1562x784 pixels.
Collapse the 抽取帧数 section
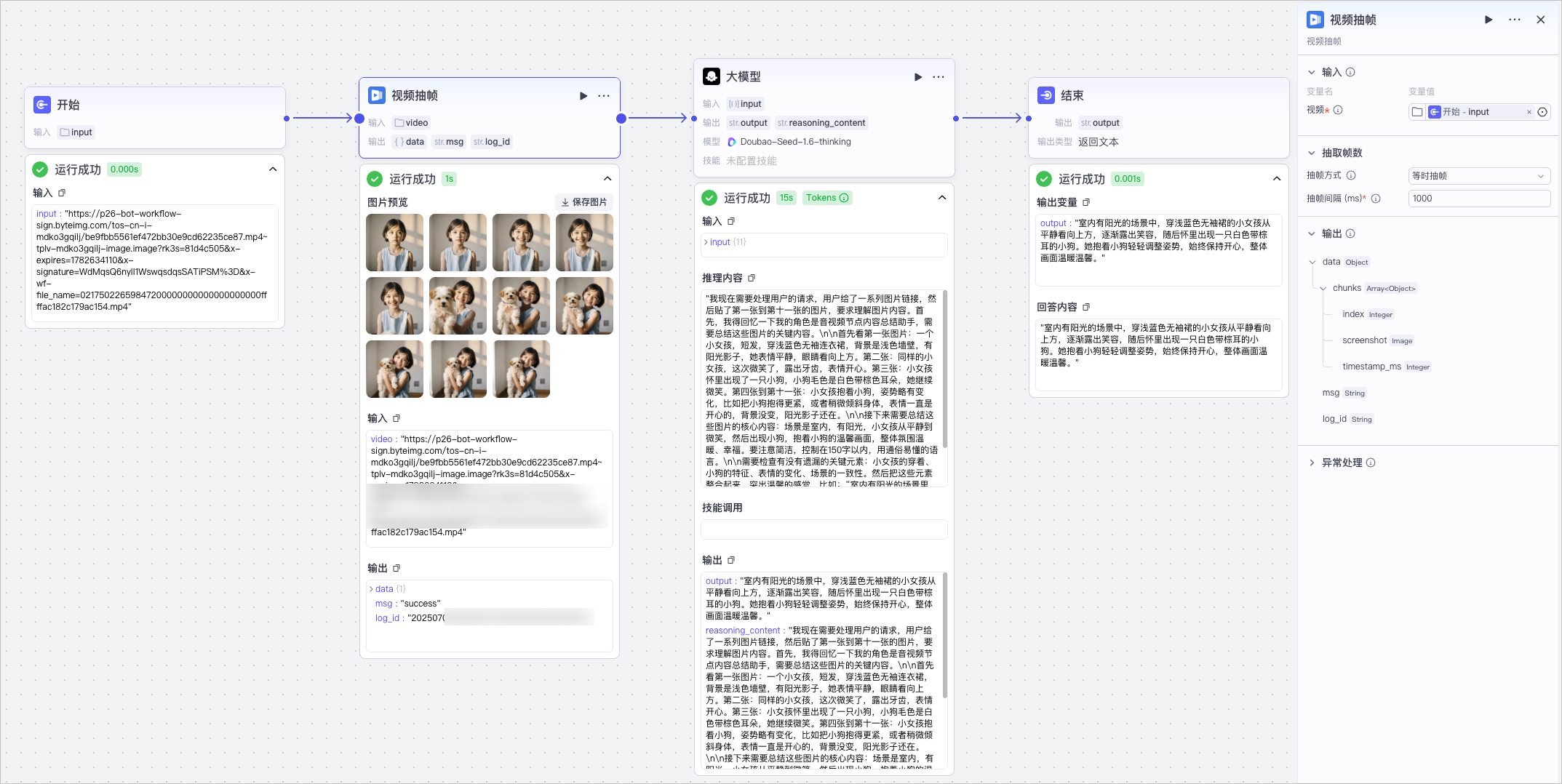point(1312,153)
